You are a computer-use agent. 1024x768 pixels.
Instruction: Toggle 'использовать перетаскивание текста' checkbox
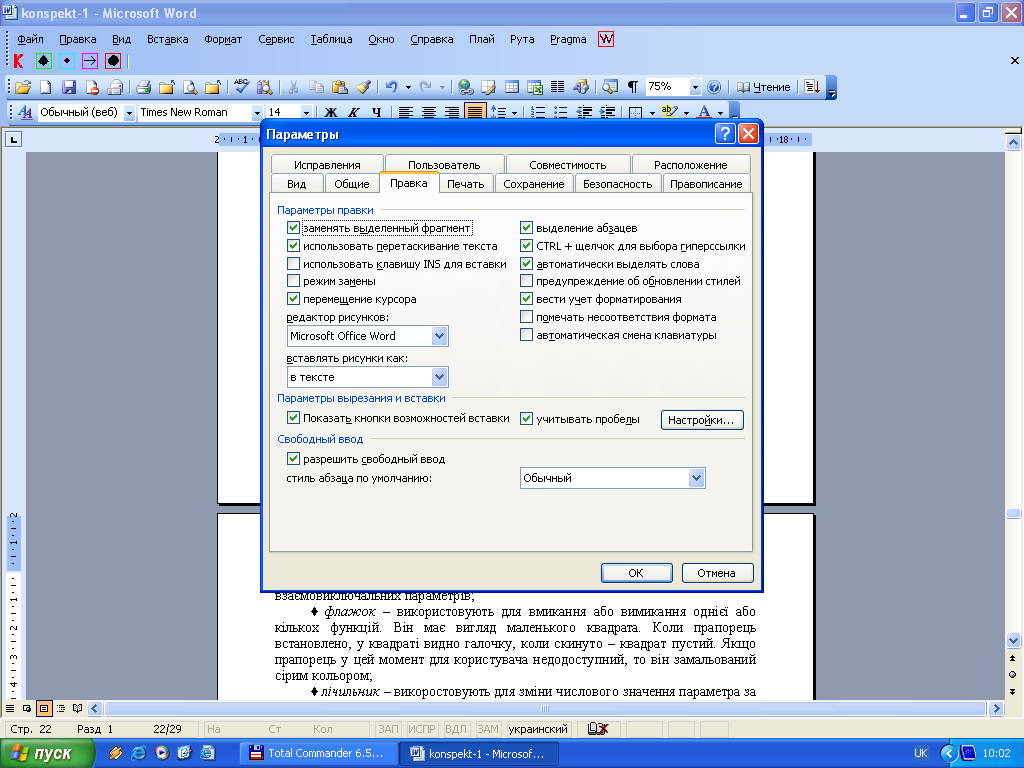point(293,246)
